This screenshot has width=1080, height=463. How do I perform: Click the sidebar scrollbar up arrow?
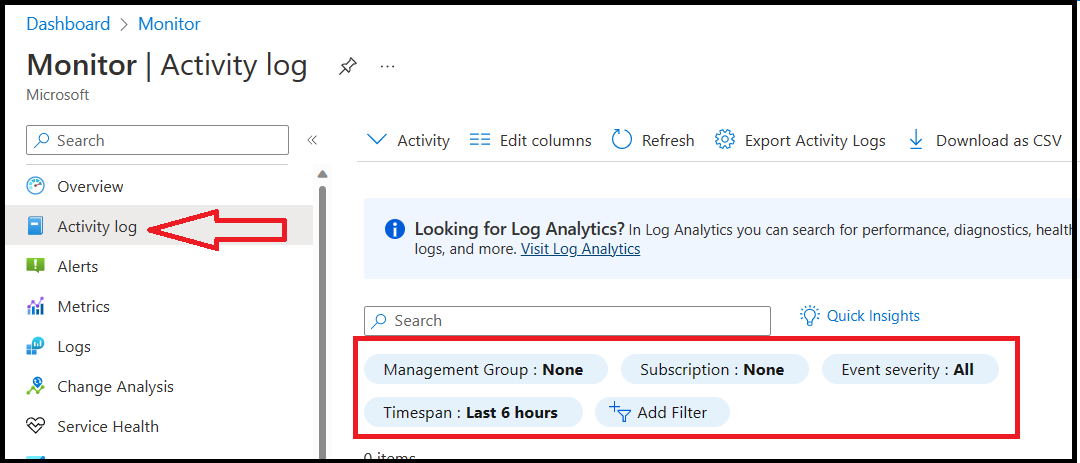[322, 175]
